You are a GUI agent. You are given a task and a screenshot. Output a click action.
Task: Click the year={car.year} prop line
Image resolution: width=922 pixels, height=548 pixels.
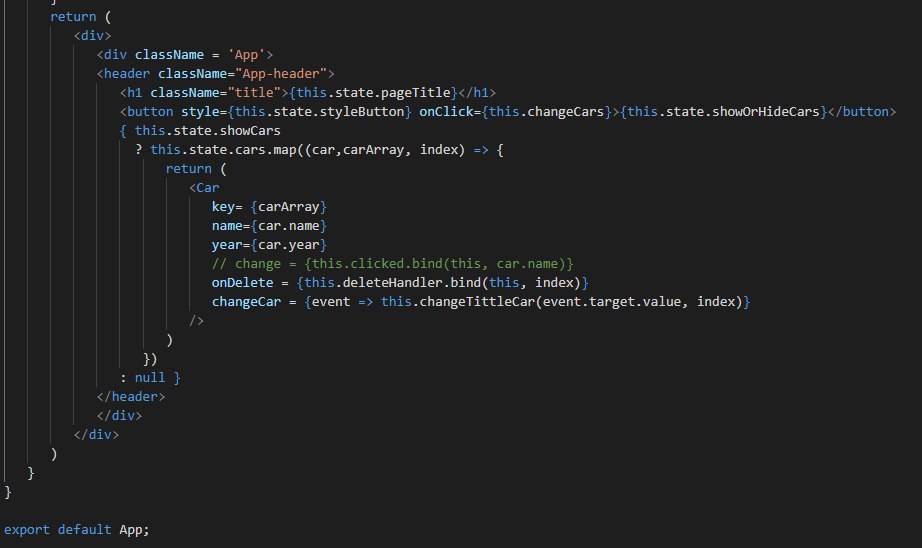coord(269,245)
